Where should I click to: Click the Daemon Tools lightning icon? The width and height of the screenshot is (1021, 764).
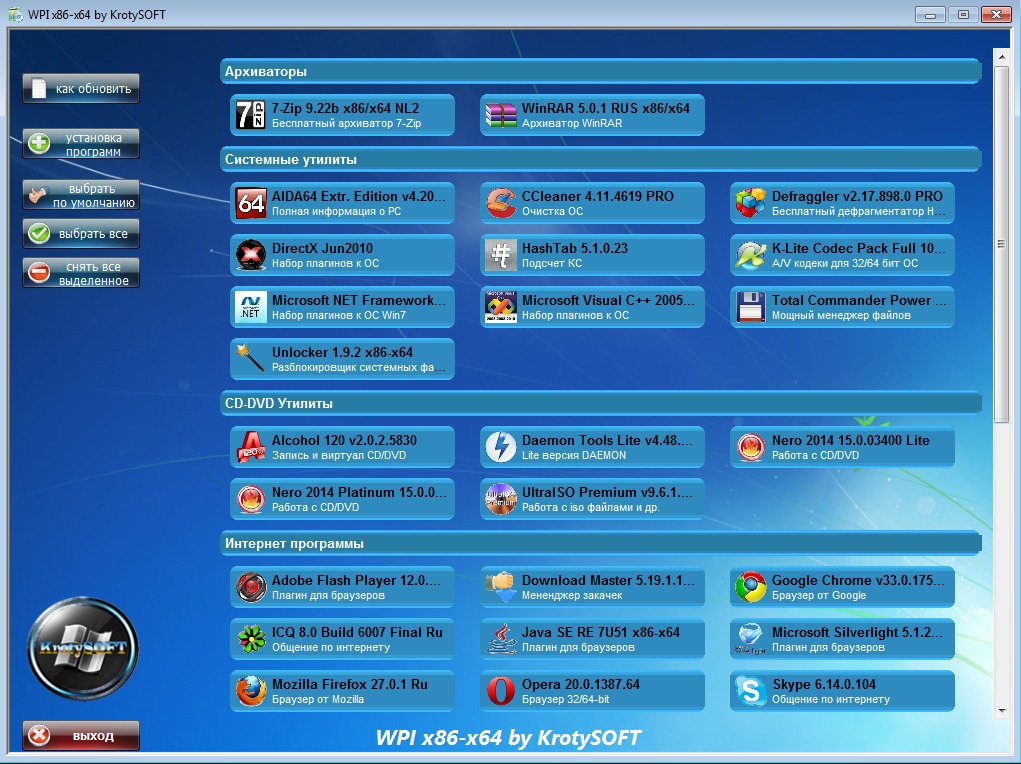(501, 447)
